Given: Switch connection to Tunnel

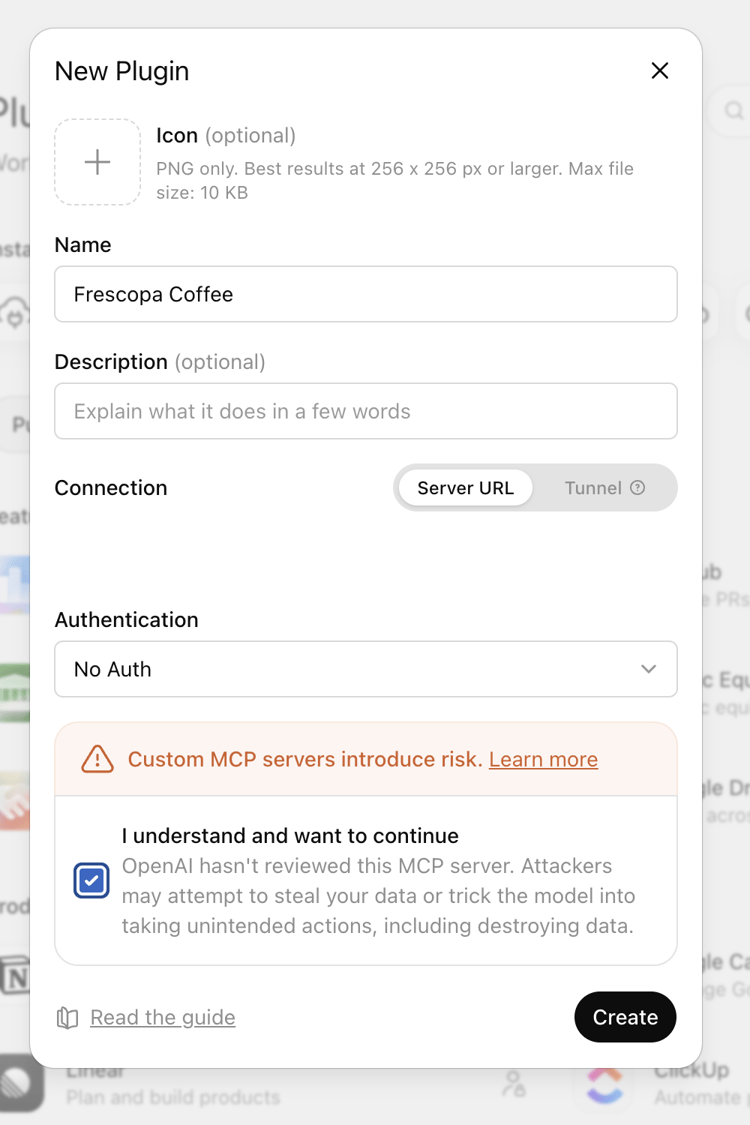Looking at the screenshot, I should coord(593,488).
